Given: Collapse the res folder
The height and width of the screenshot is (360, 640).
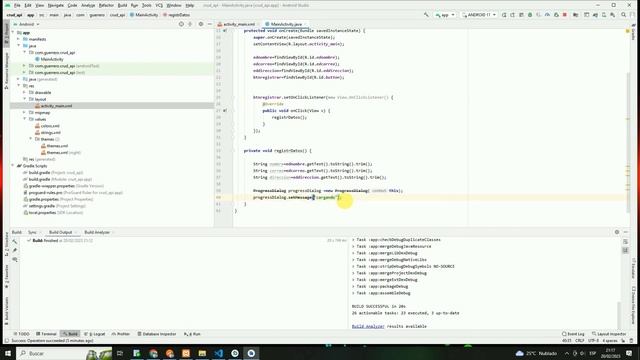Looking at the screenshot, I should [x=19, y=86].
